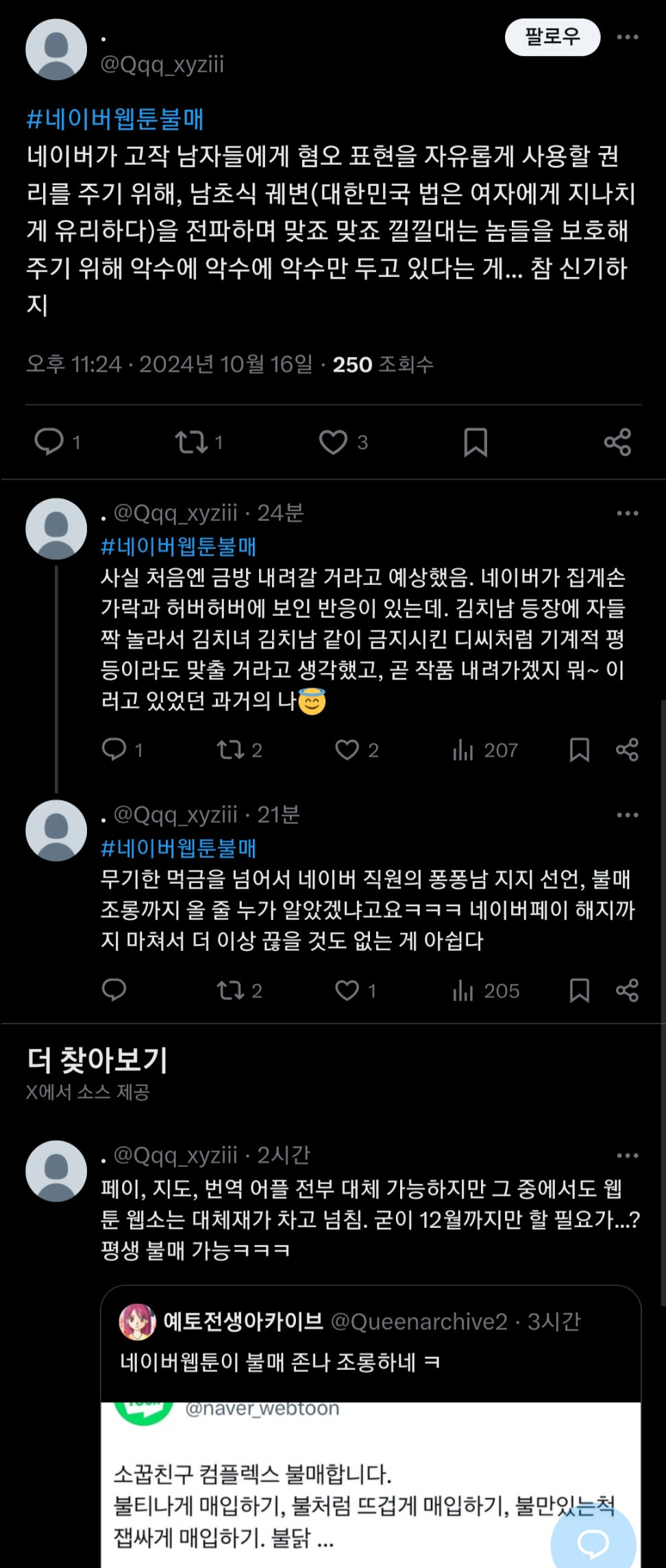Open more options on the main post

click(x=627, y=37)
